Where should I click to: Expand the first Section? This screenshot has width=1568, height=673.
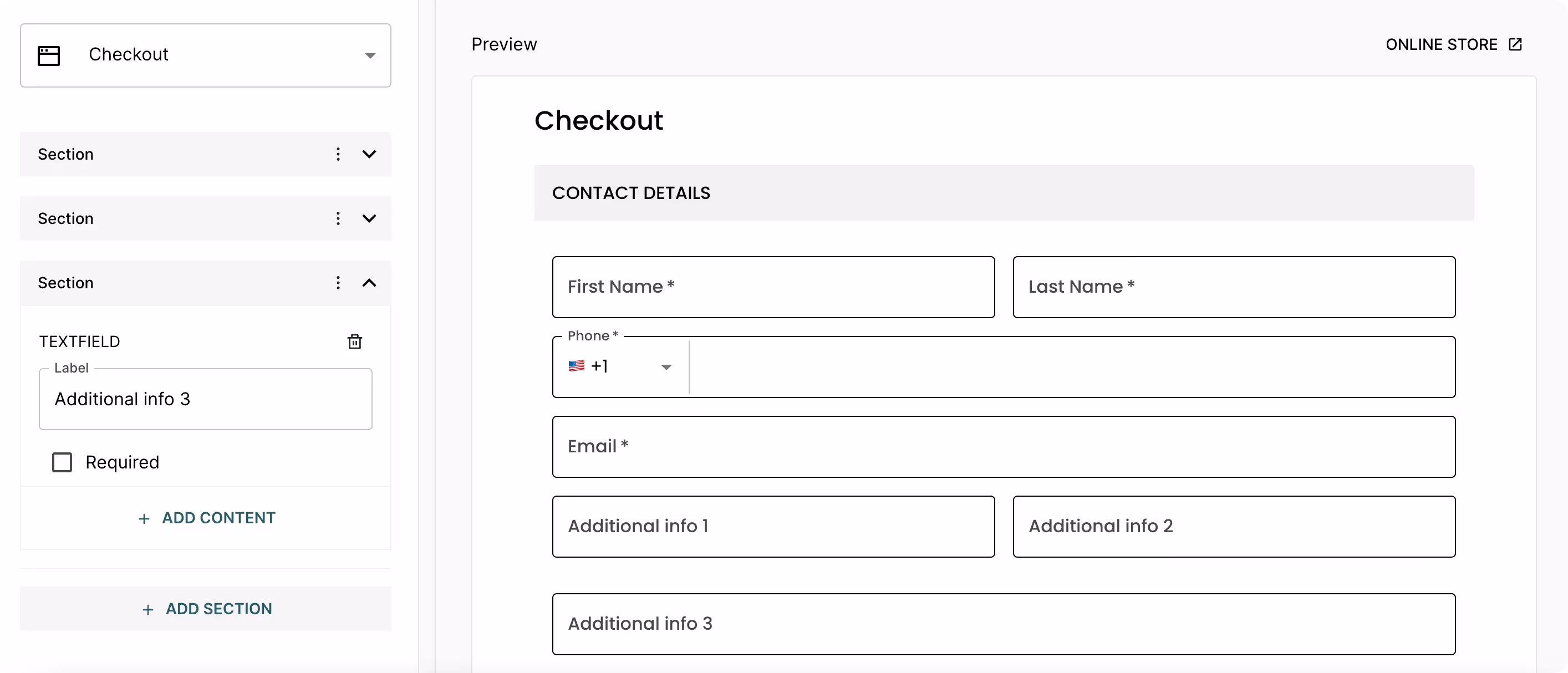[369, 154]
